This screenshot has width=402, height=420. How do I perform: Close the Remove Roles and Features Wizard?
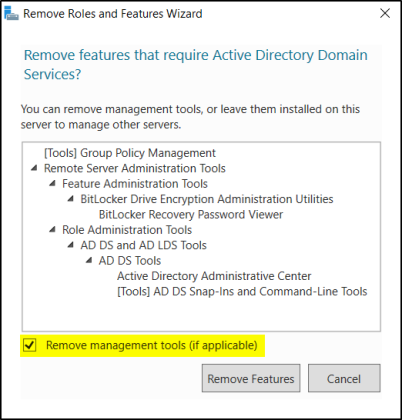385,13
